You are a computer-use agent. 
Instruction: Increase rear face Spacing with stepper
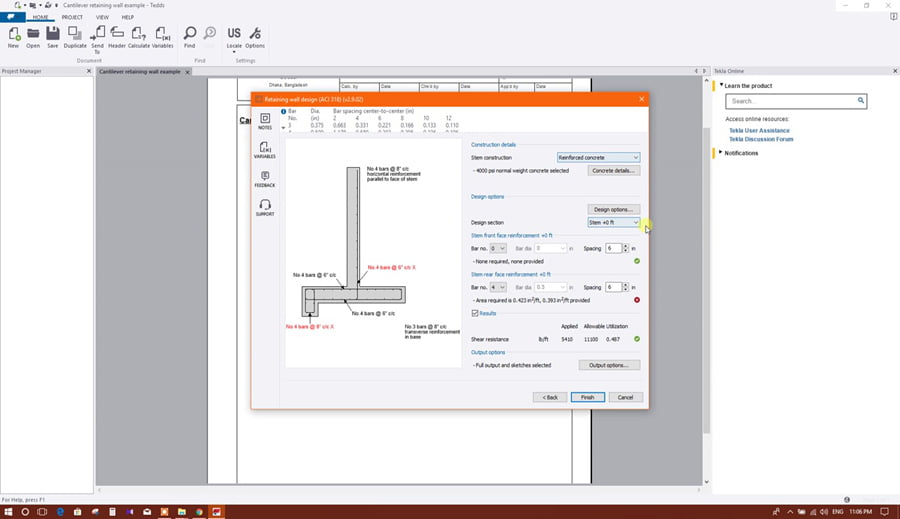(626, 285)
